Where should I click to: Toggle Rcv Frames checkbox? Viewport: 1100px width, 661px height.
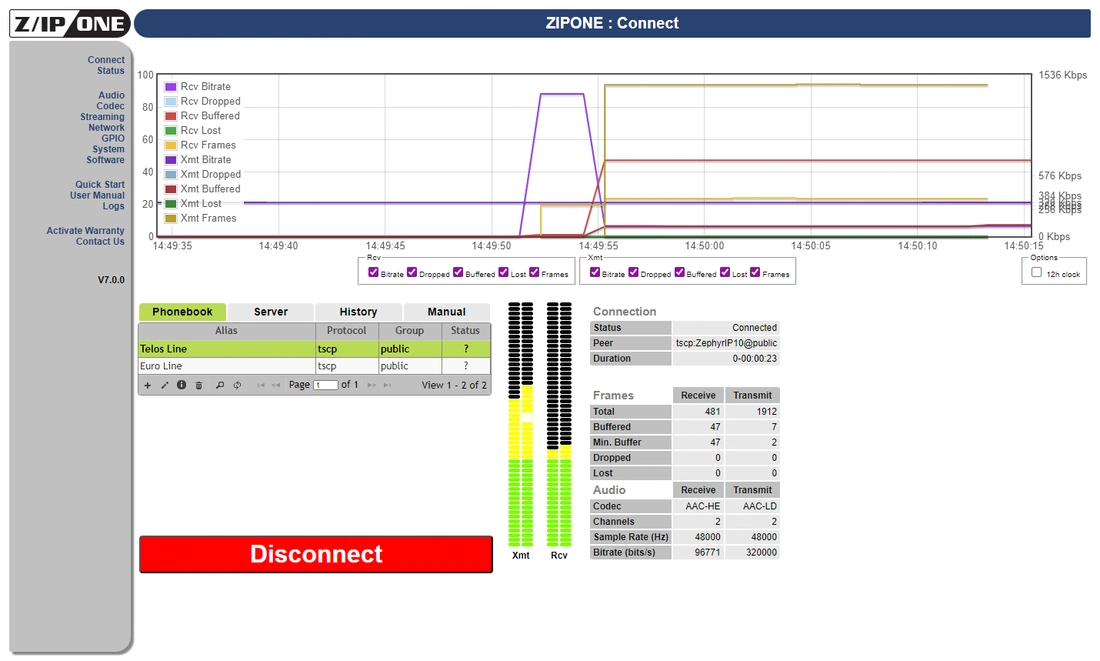(x=535, y=272)
